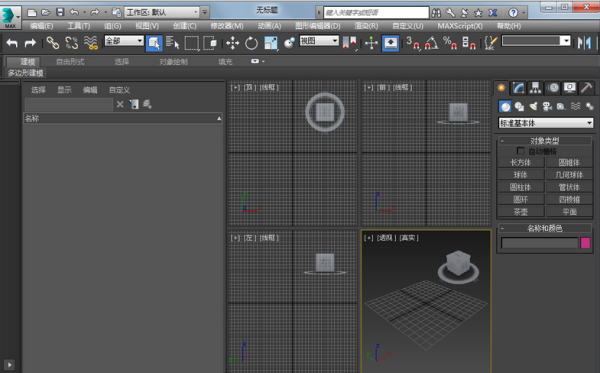Image resolution: width=600 pixels, height=373 pixels.
Task: Click the 平面 button
Action: 569,212
